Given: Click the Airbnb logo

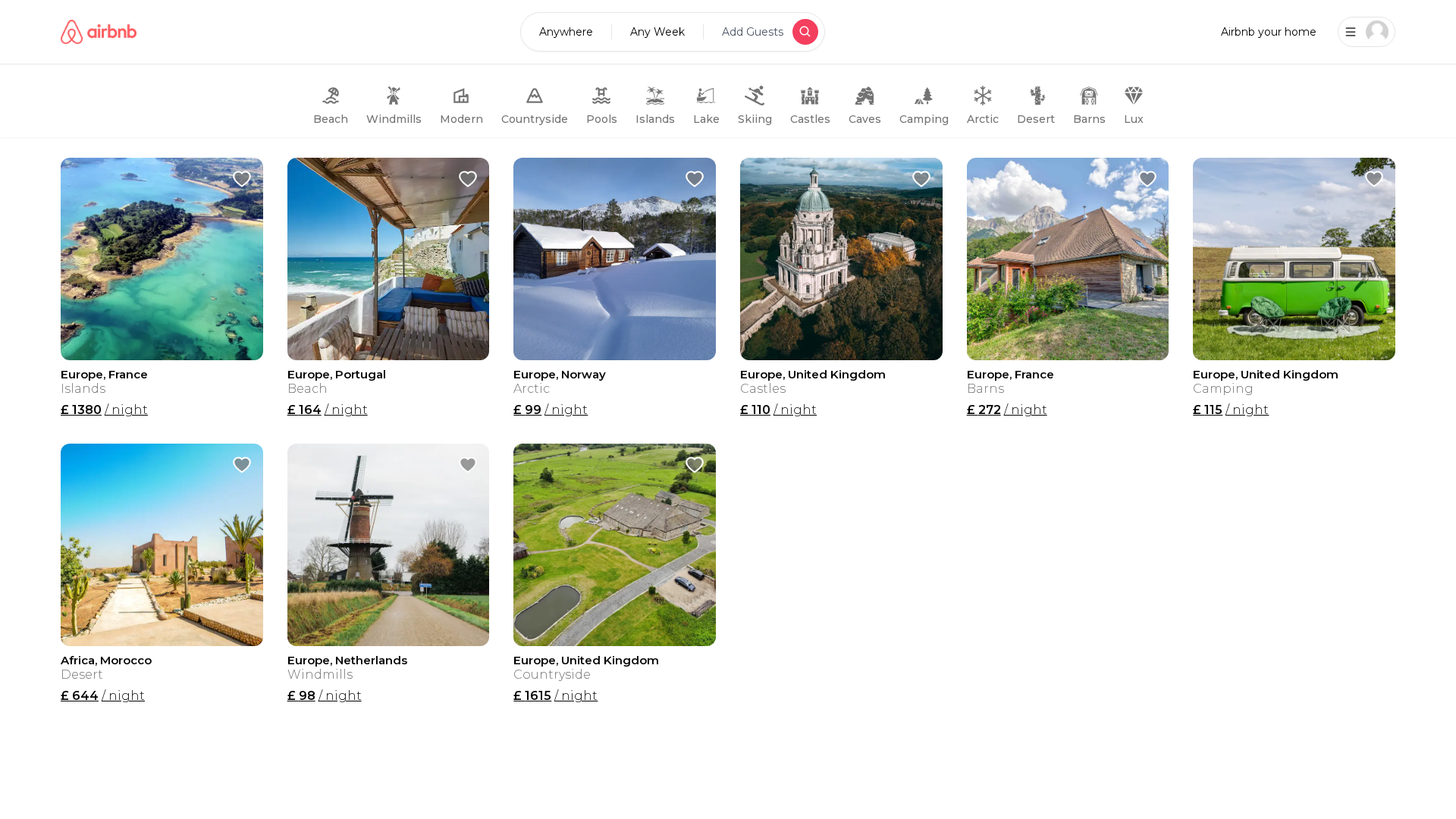Looking at the screenshot, I should coord(99,32).
